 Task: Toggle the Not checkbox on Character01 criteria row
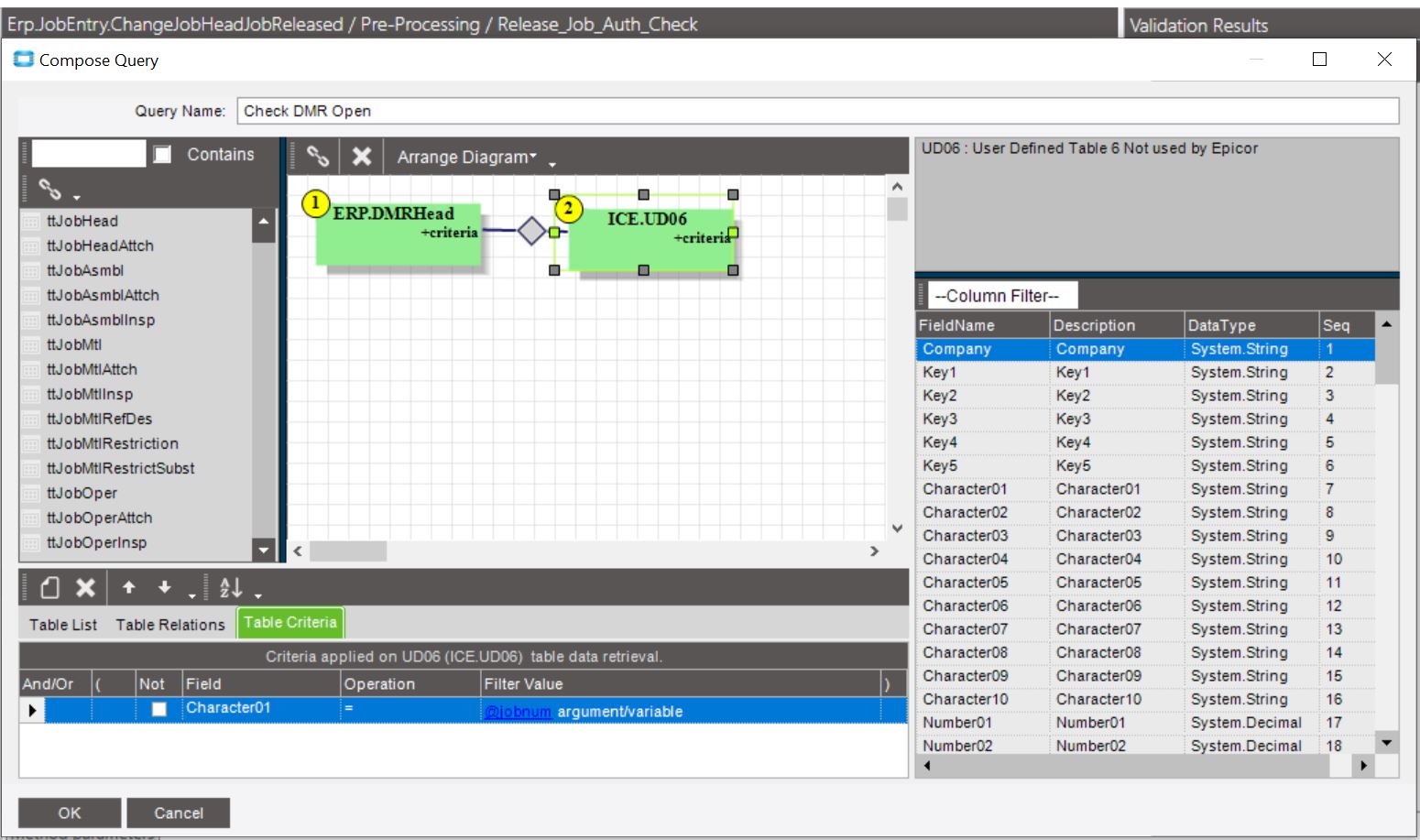[159, 709]
